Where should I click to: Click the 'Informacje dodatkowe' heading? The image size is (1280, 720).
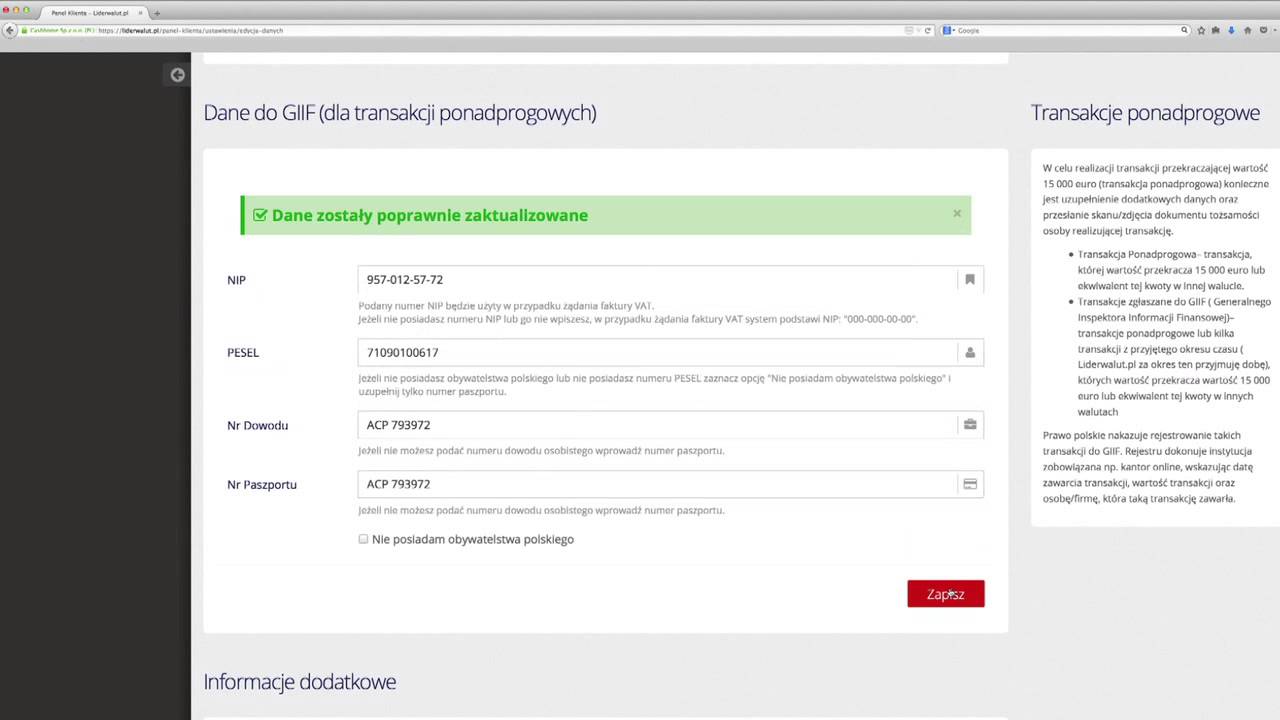(300, 682)
